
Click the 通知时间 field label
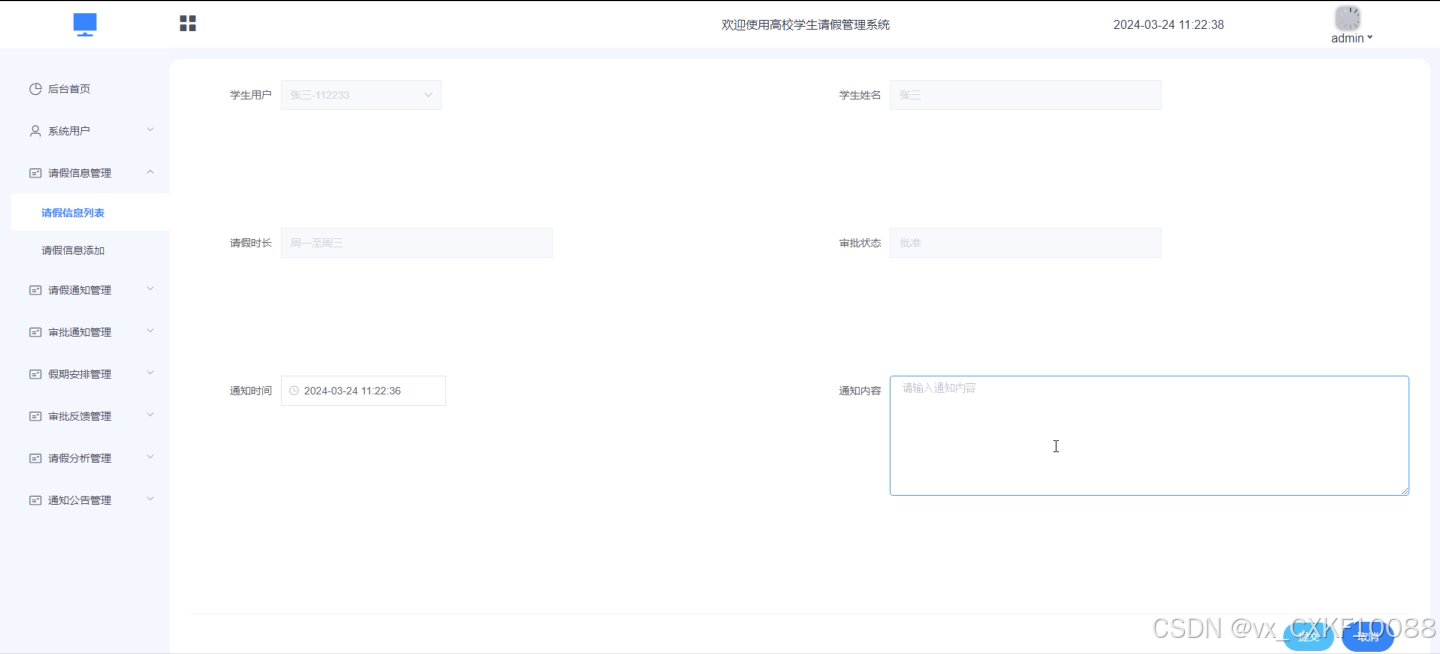[x=251, y=391]
